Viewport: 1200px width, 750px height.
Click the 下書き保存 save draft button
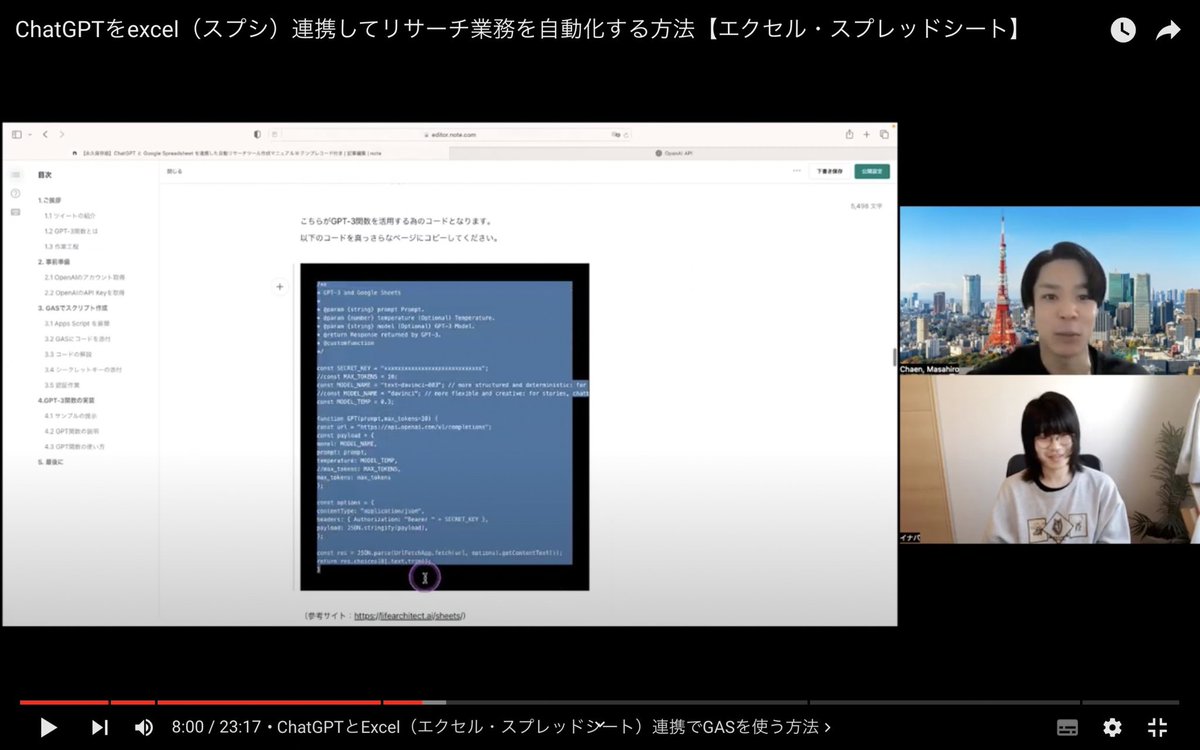[x=830, y=171]
